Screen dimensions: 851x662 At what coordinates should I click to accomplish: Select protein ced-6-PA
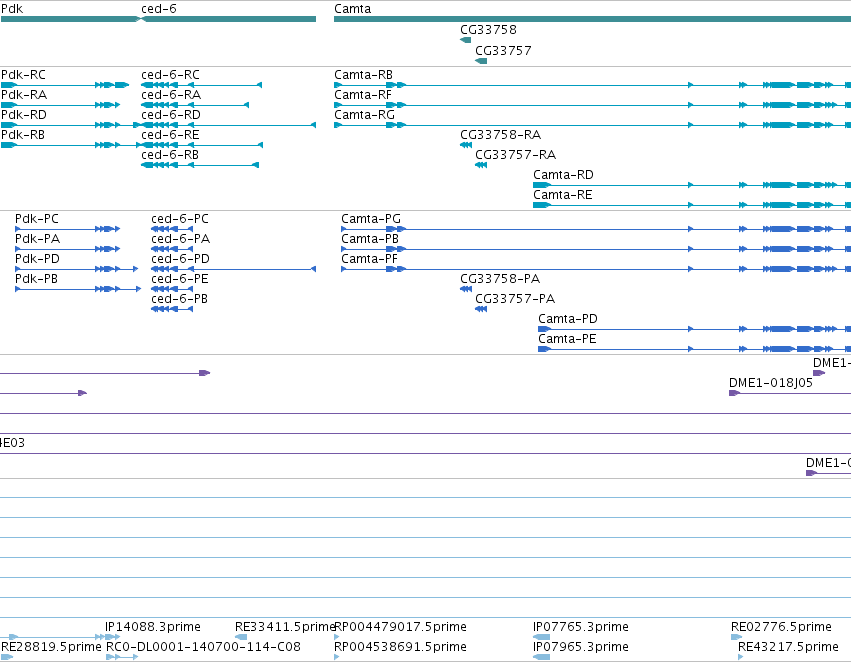click(180, 239)
